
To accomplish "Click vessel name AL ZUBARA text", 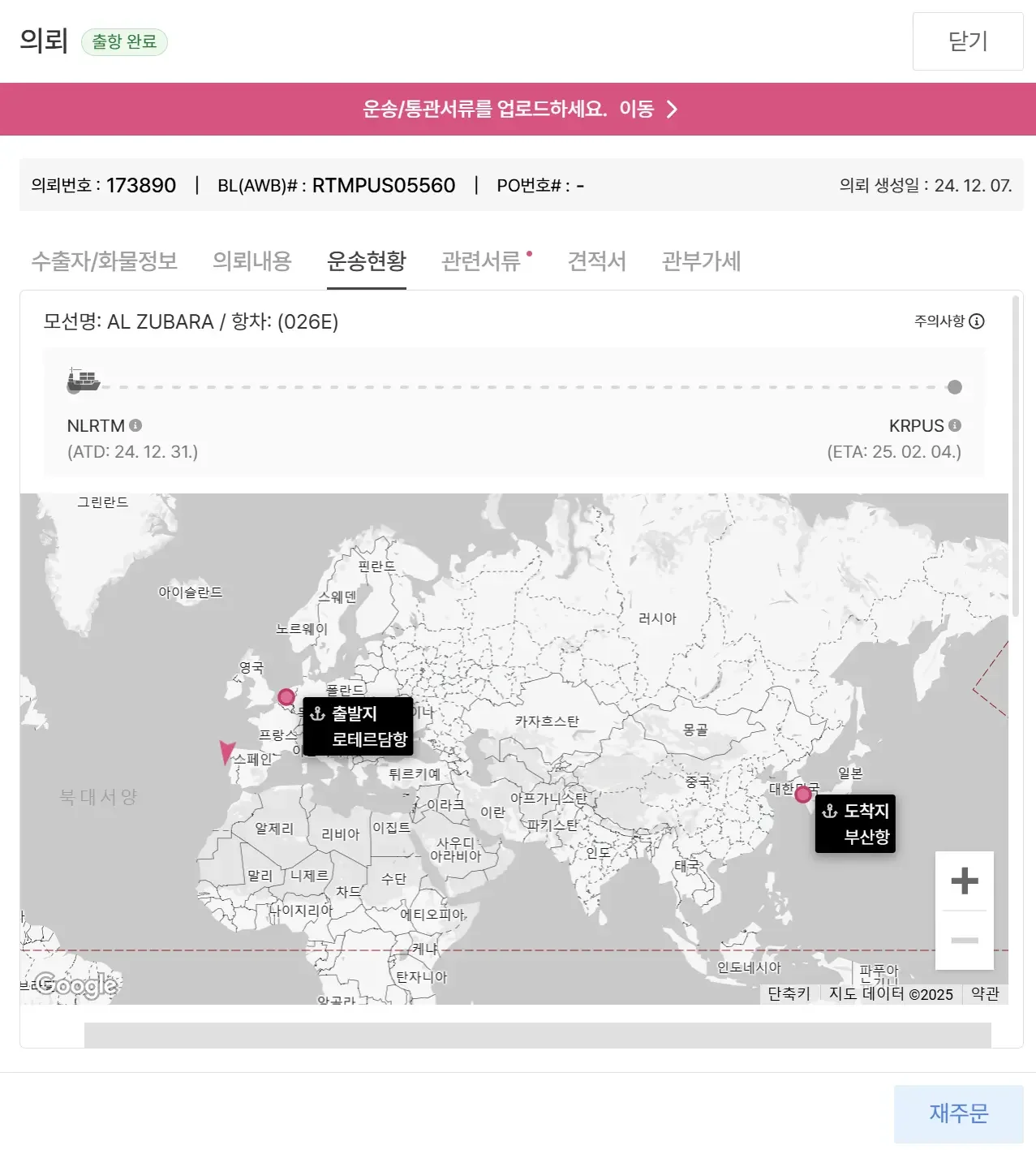I will [161, 322].
